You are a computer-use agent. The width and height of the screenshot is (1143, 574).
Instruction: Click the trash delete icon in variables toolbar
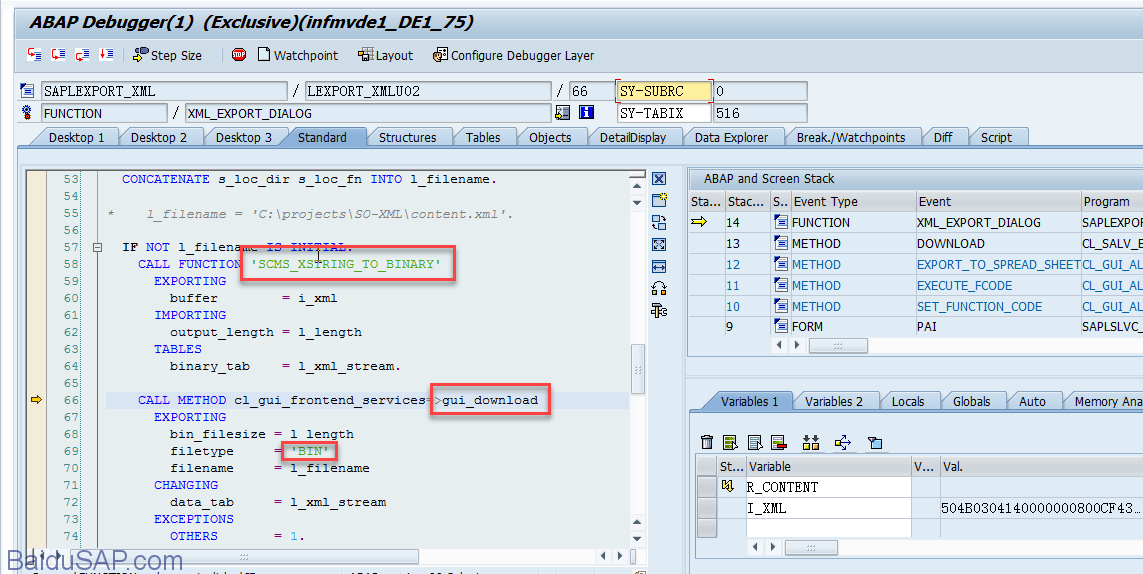point(706,442)
